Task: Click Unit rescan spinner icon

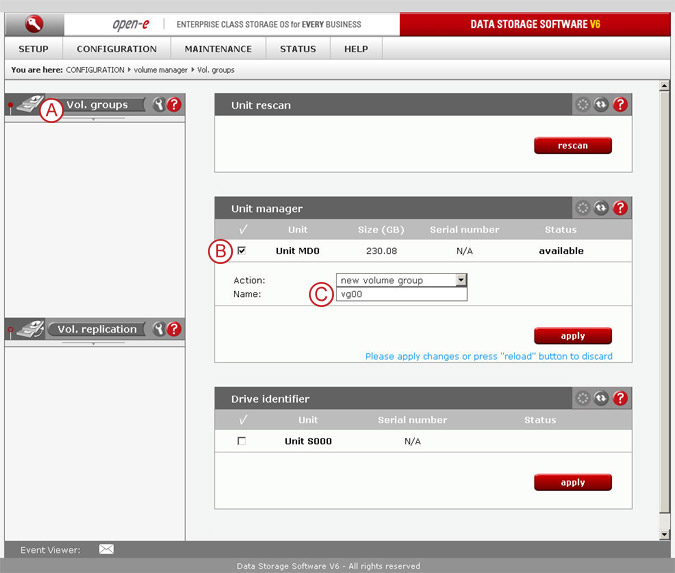Action: [582, 105]
